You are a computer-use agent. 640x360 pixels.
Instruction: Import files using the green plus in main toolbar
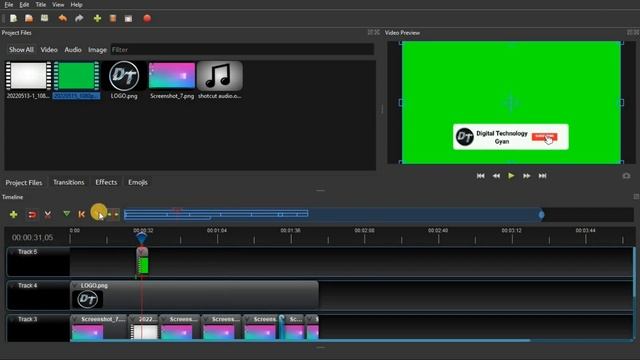click(97, 18)
